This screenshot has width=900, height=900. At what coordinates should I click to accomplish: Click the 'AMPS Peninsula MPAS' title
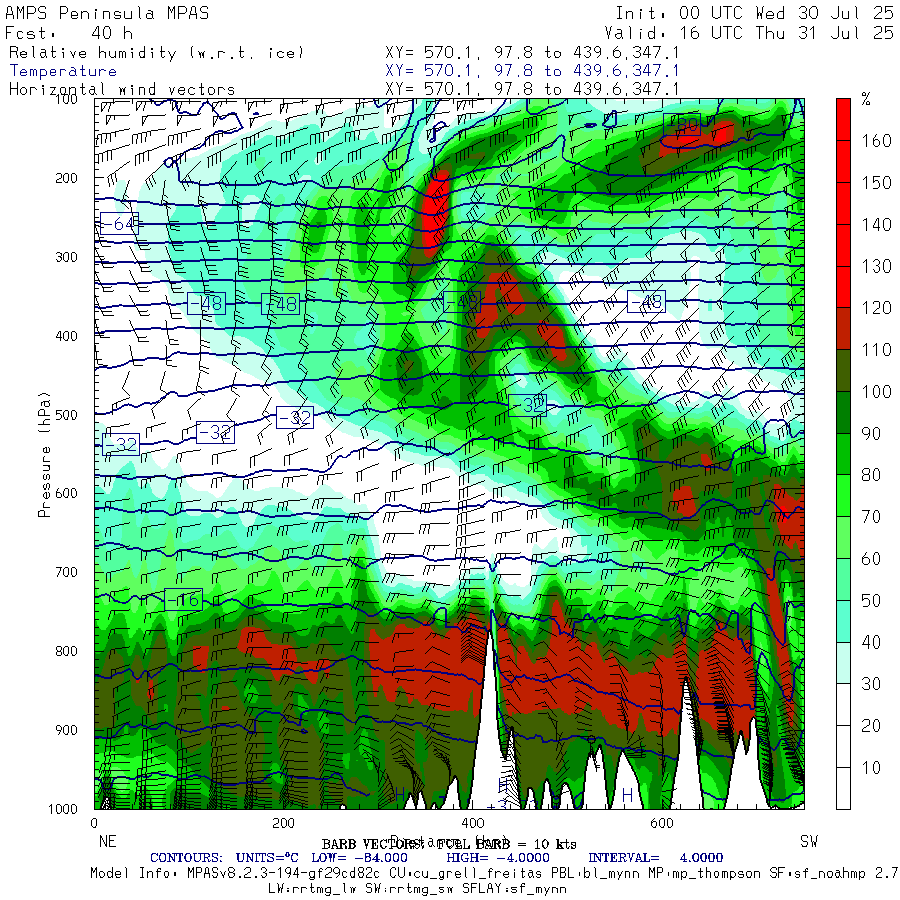(x=107, y=13)
